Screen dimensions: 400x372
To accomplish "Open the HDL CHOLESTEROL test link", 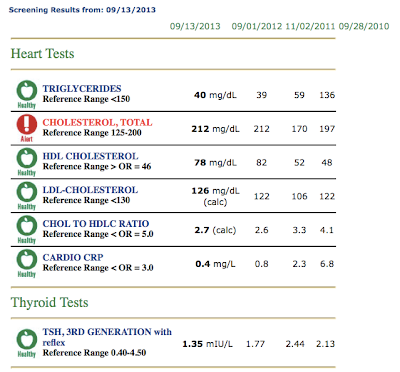I will 90,156.
